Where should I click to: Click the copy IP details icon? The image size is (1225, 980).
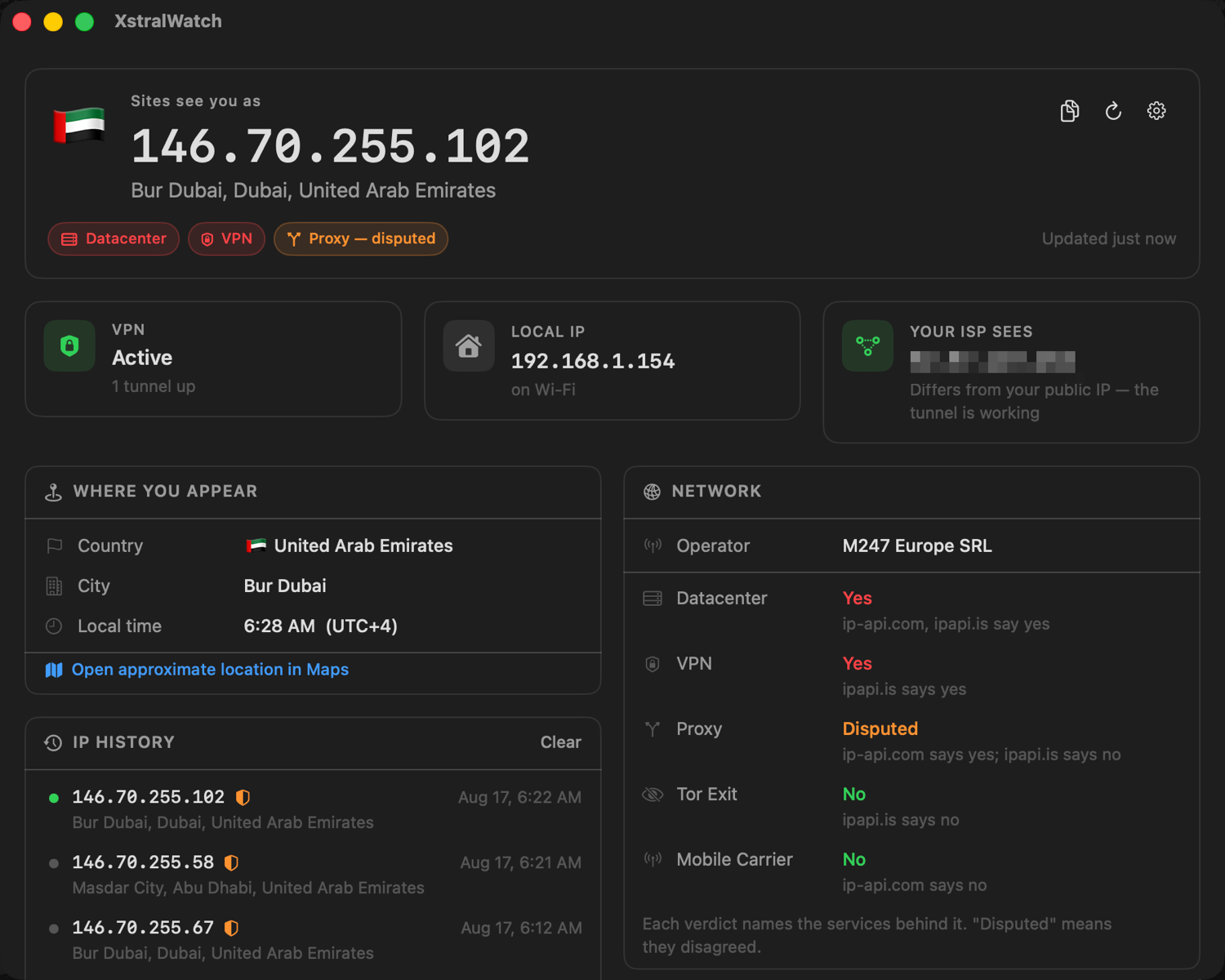click(1070, 111)
